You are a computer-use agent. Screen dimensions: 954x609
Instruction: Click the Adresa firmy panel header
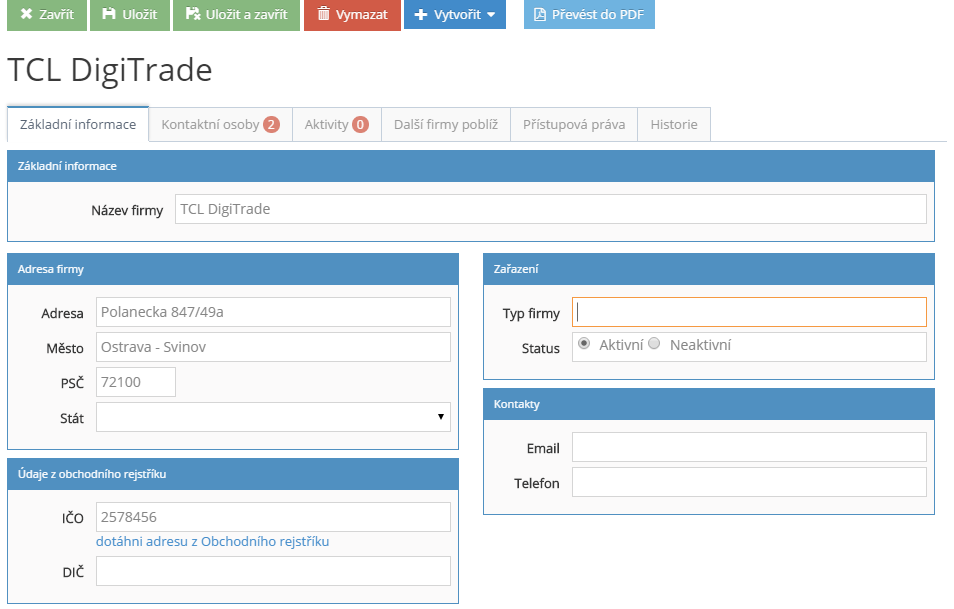[x=233, y=270]
